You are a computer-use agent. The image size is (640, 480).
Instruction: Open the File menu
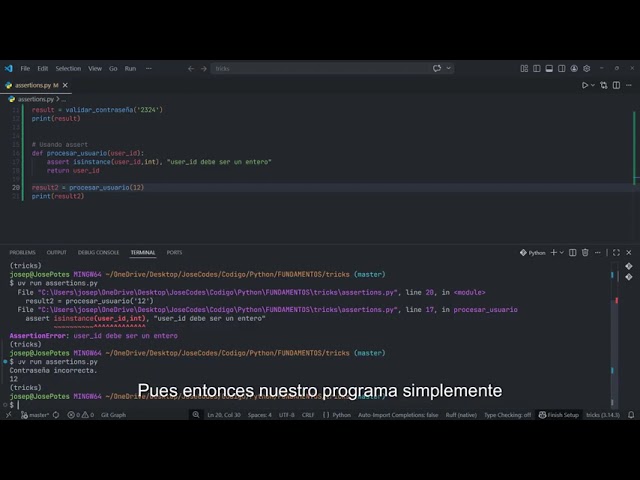[x=25, y=68]
